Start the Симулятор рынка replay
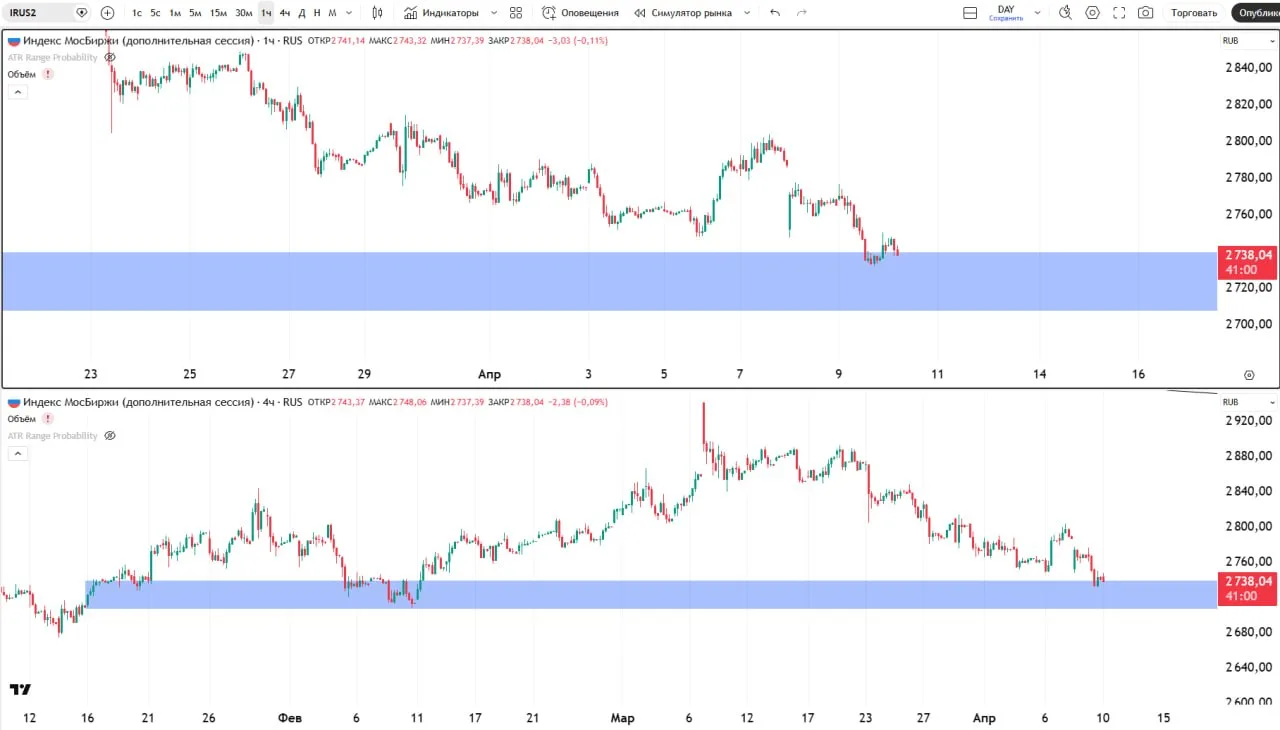Screen dimensions: 1280x730 tap(683, 13)
